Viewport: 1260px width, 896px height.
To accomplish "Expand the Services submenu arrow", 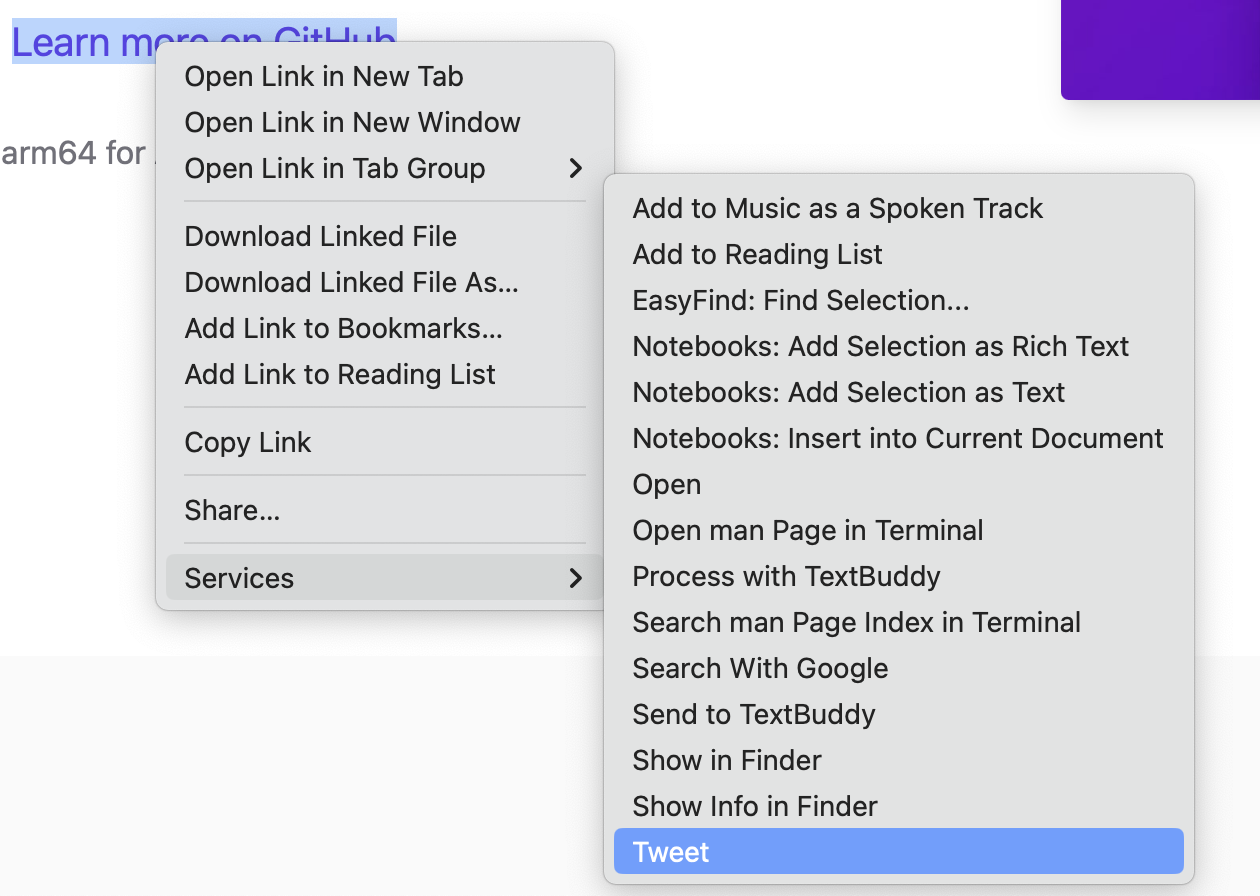I will (575, 578).
